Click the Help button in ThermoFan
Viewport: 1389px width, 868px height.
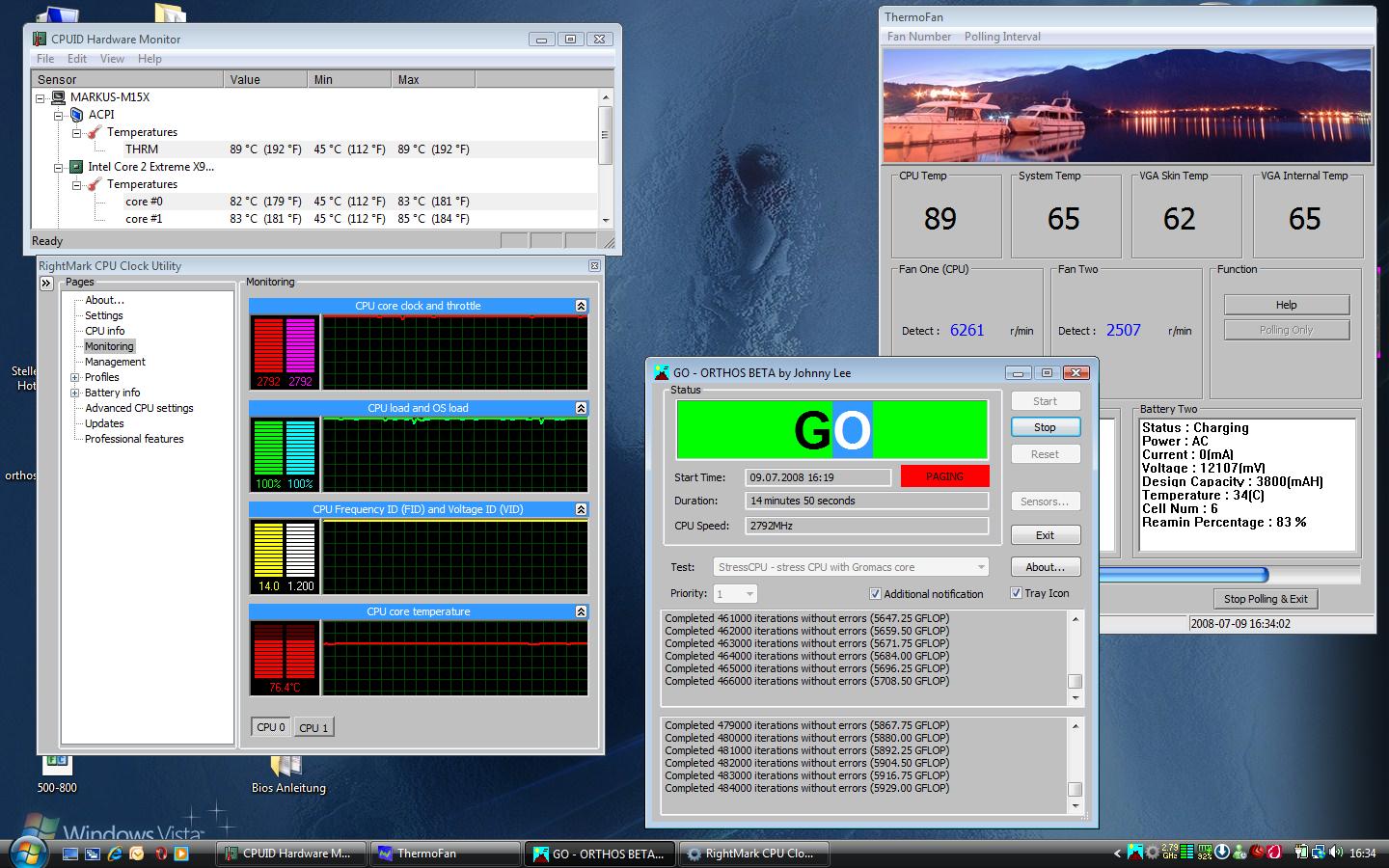pyautogui.click(x=1286, y=305)
